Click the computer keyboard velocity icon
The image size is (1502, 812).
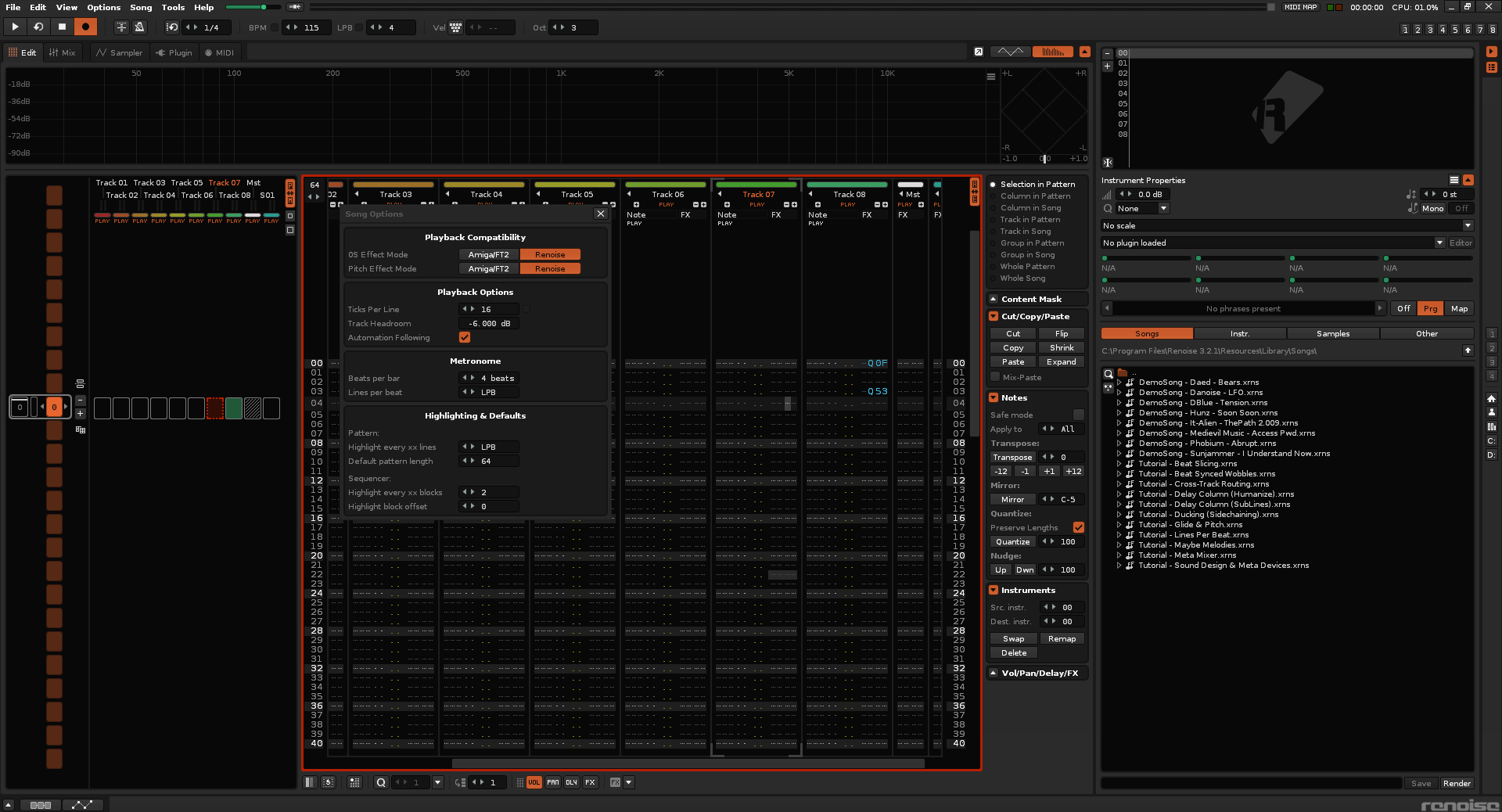[x=455, y=27]
